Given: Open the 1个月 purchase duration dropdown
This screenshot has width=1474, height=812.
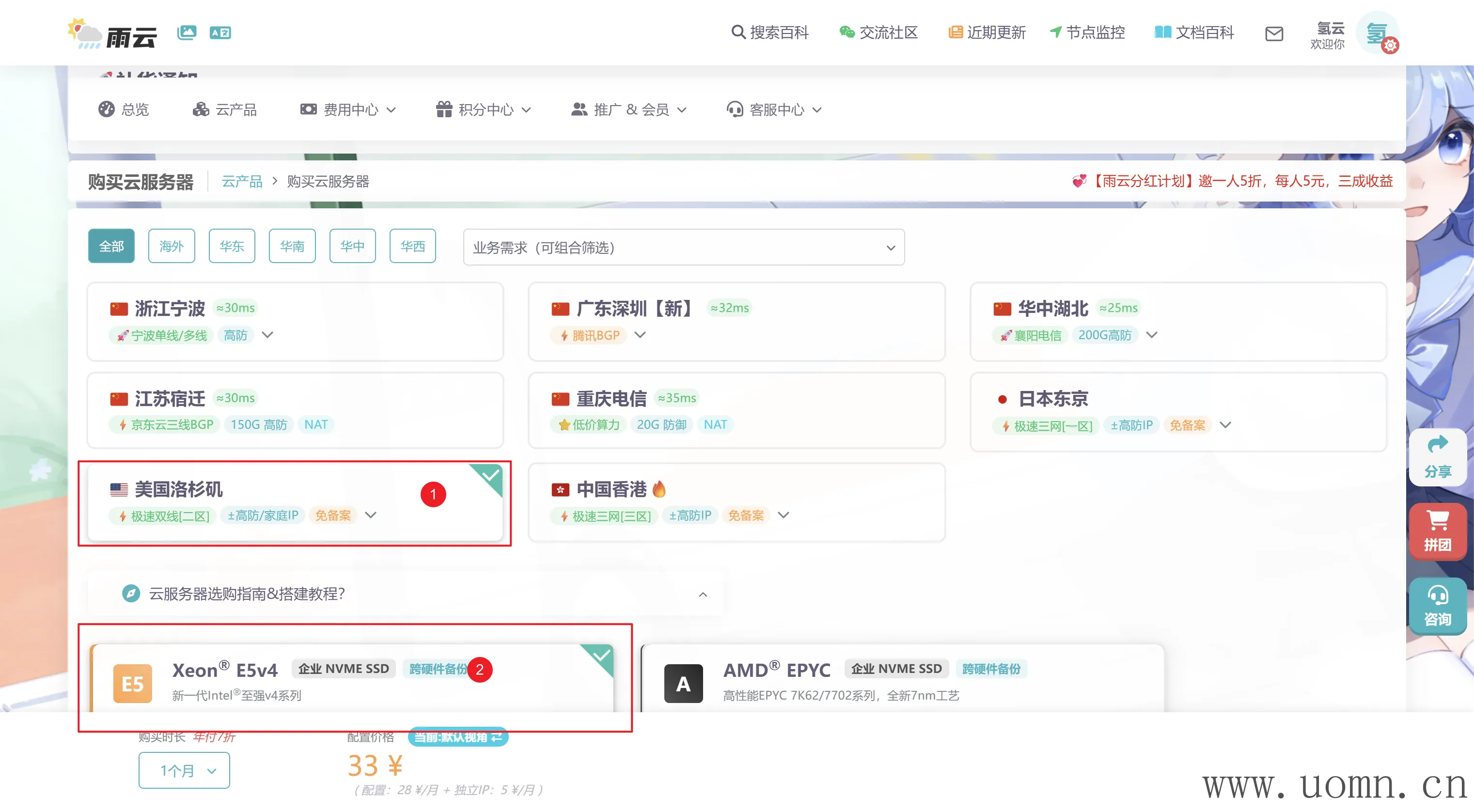Looking at the screenshot, I should click(184, 770).
